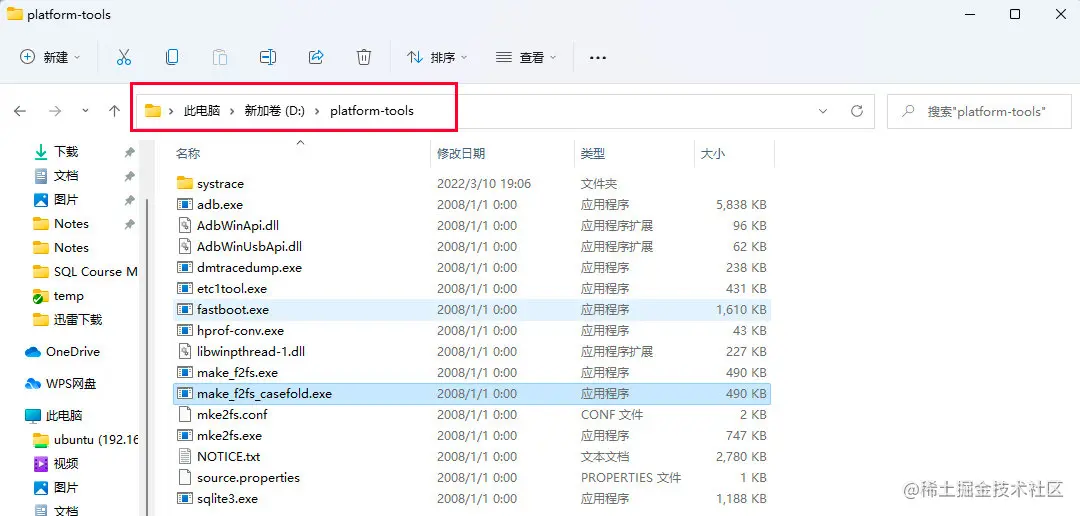Click the 搜索"platform-tools" search box
Screen dimensions: 1080x516
pos(979,111)
